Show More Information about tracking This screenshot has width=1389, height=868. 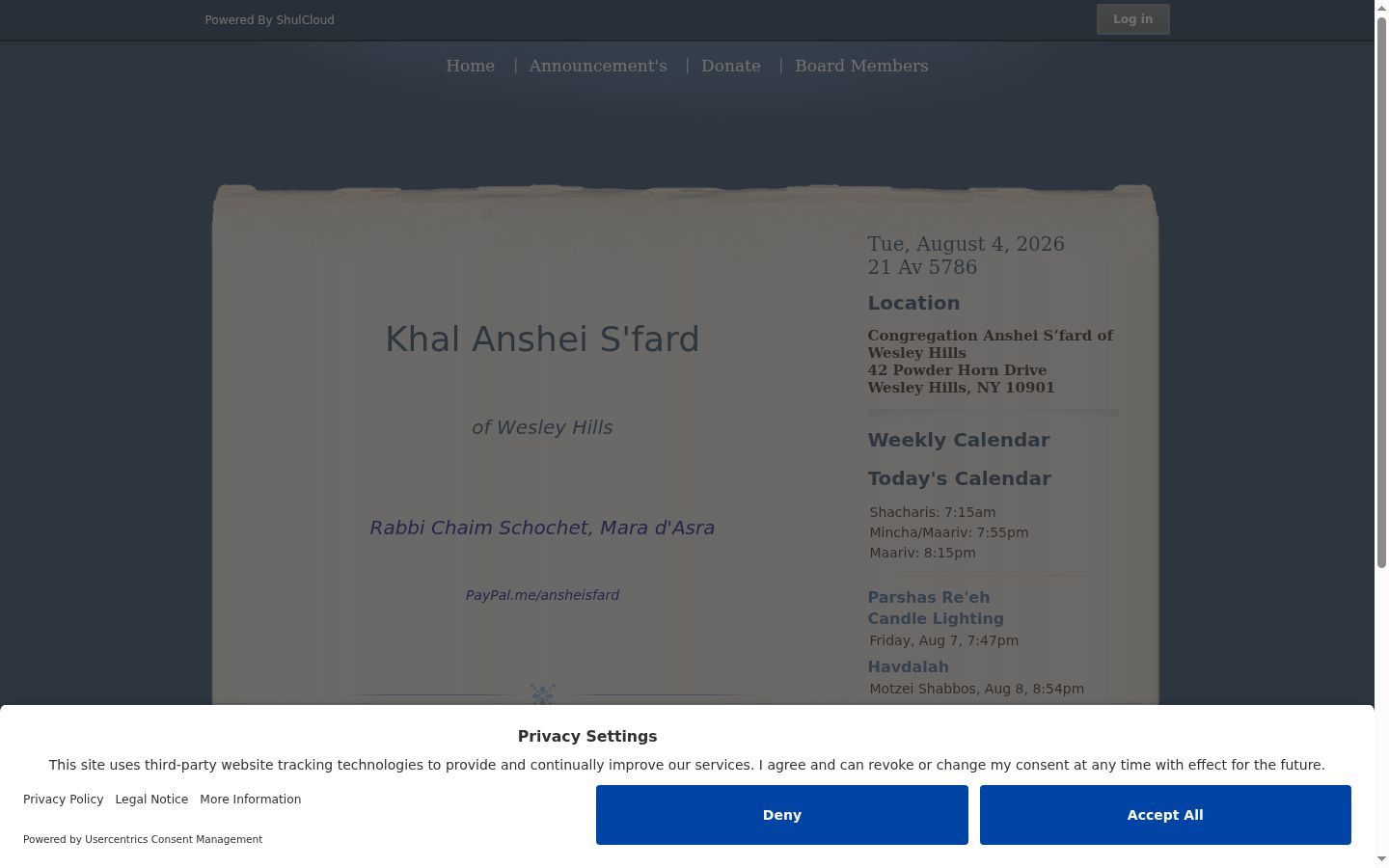251,800
